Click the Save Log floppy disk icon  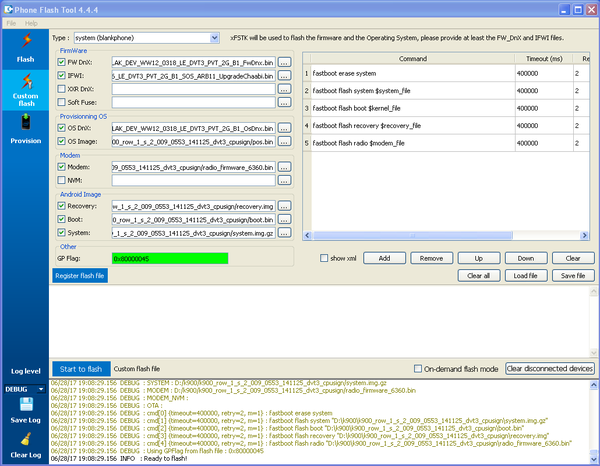[x=25, y=407]
